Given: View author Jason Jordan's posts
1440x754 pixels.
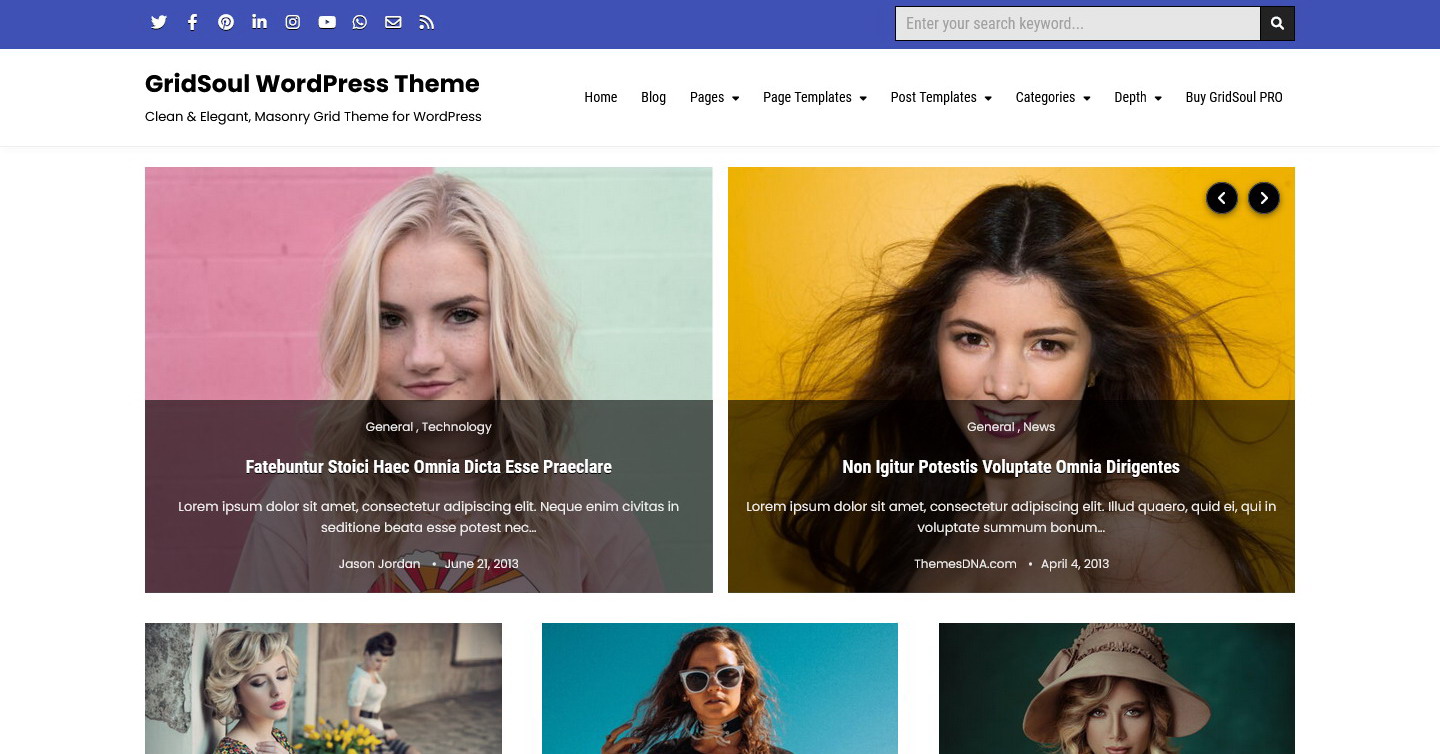Looking at the screenshot, I should (379, 564).
